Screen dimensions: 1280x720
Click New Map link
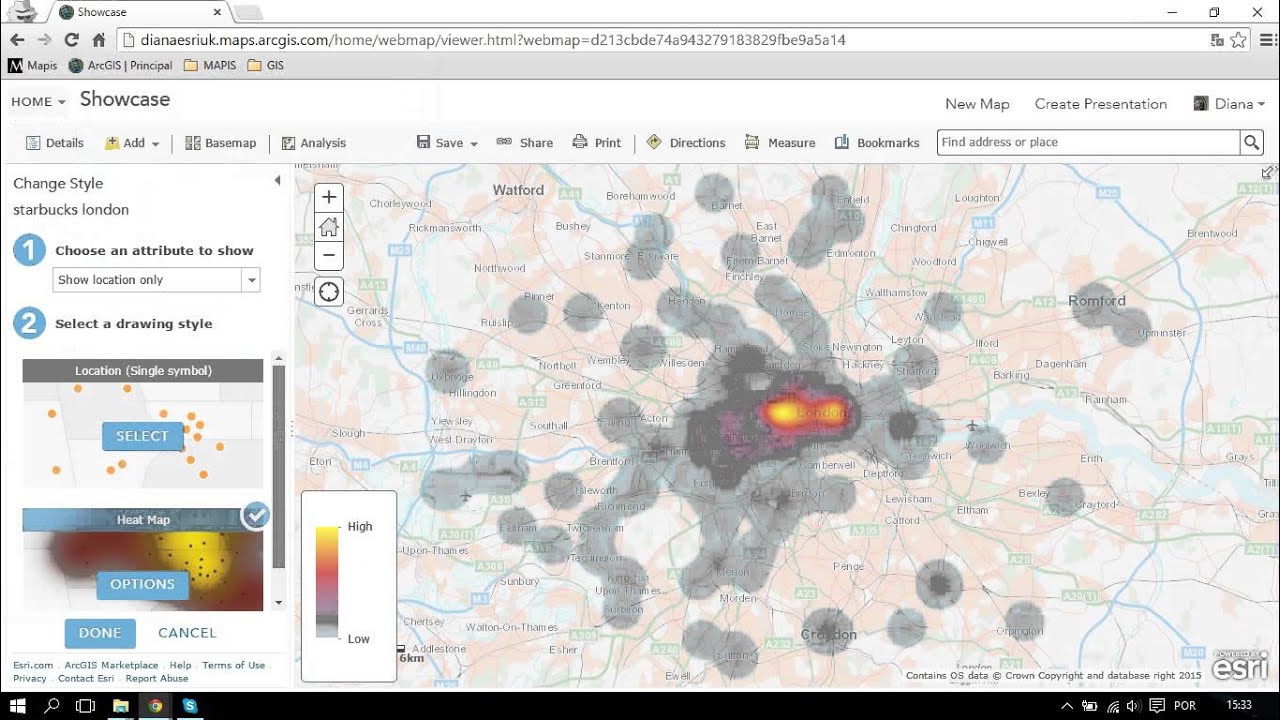(977, 104)
